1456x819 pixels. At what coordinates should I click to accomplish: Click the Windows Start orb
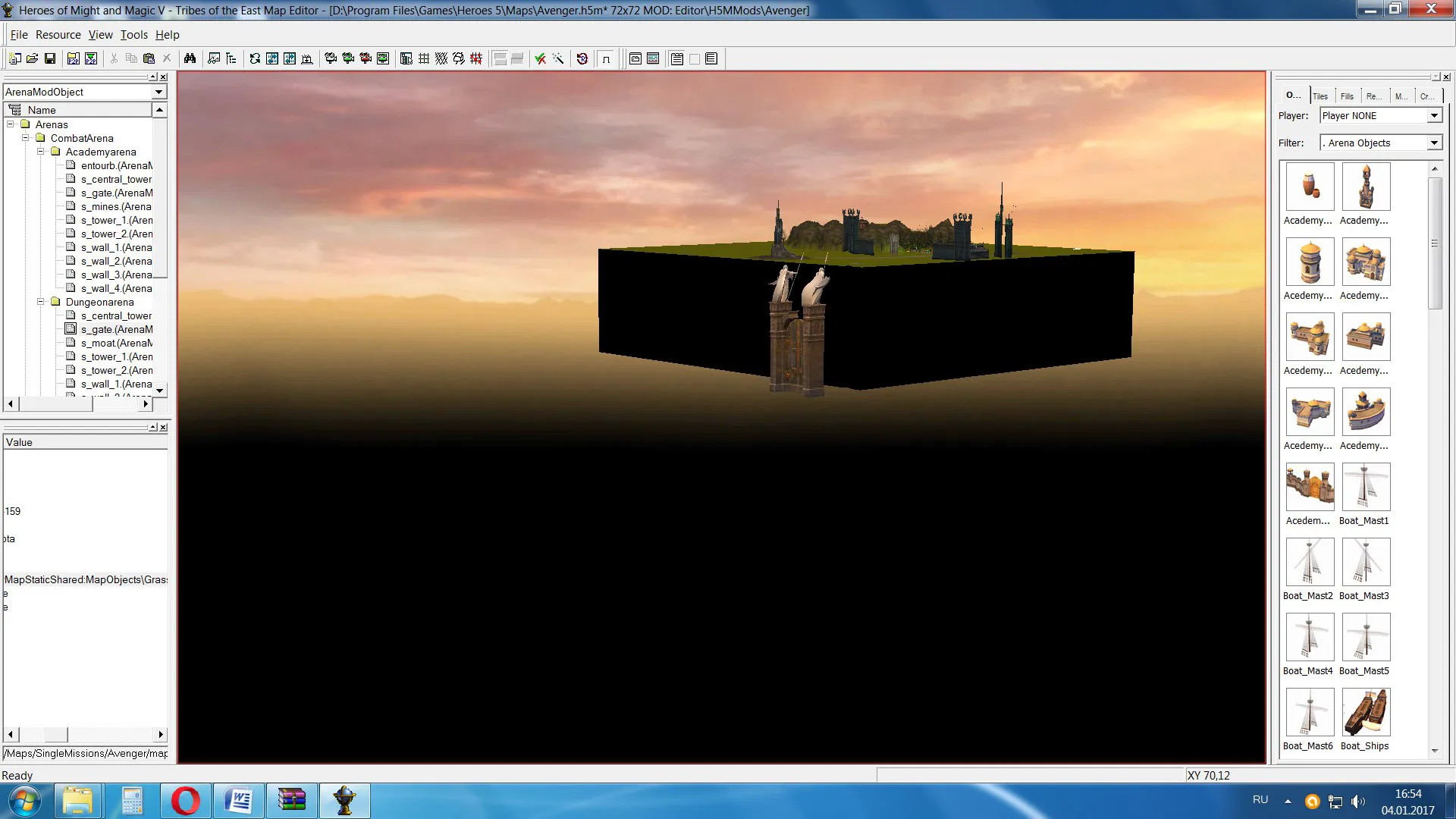tap(24, 801)
